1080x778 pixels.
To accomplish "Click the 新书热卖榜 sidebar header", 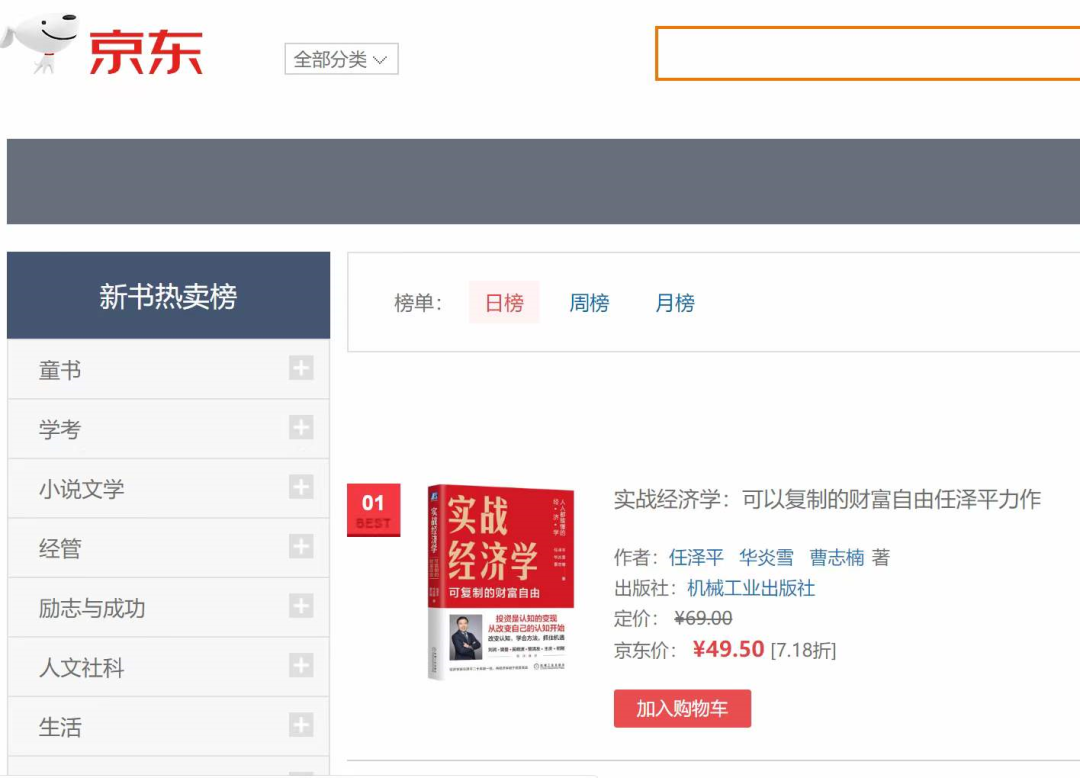I will click(x=168, y=295).
